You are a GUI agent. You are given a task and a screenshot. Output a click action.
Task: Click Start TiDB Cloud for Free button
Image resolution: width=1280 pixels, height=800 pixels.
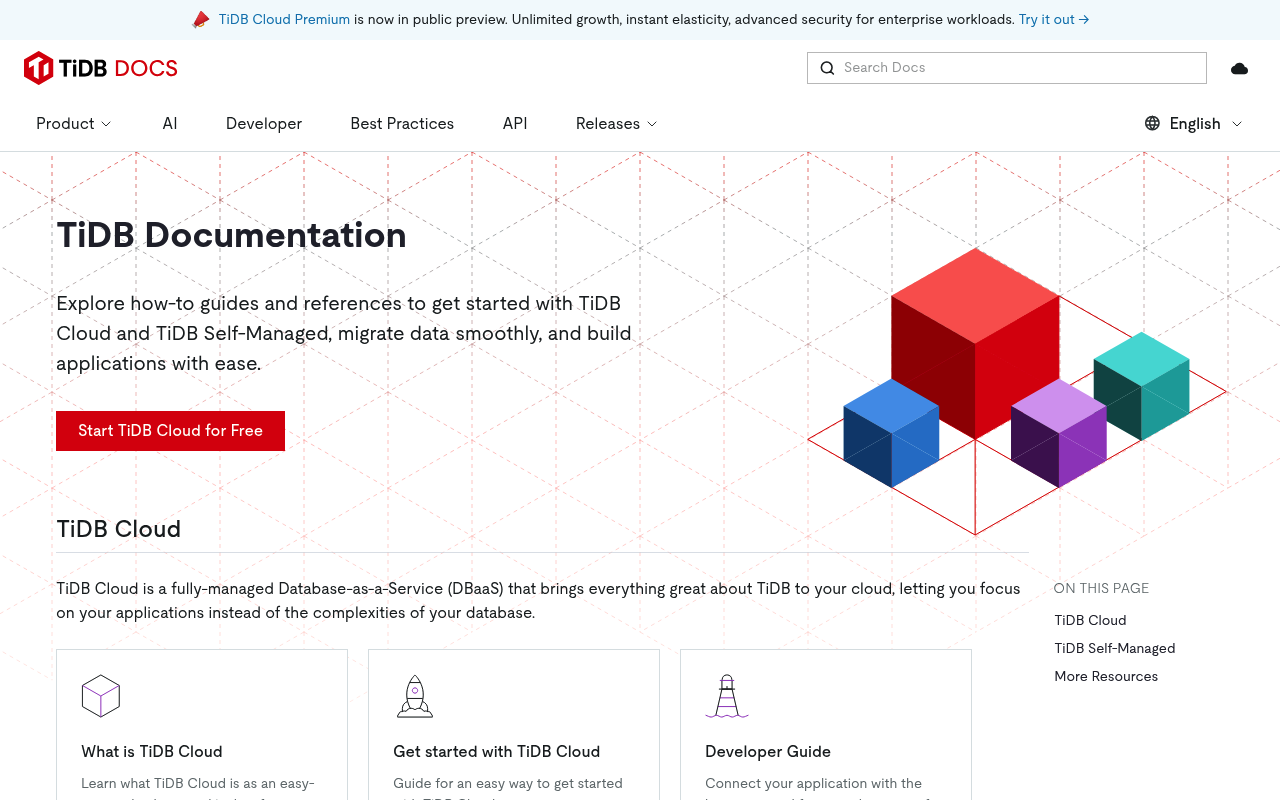click(170, 431)
